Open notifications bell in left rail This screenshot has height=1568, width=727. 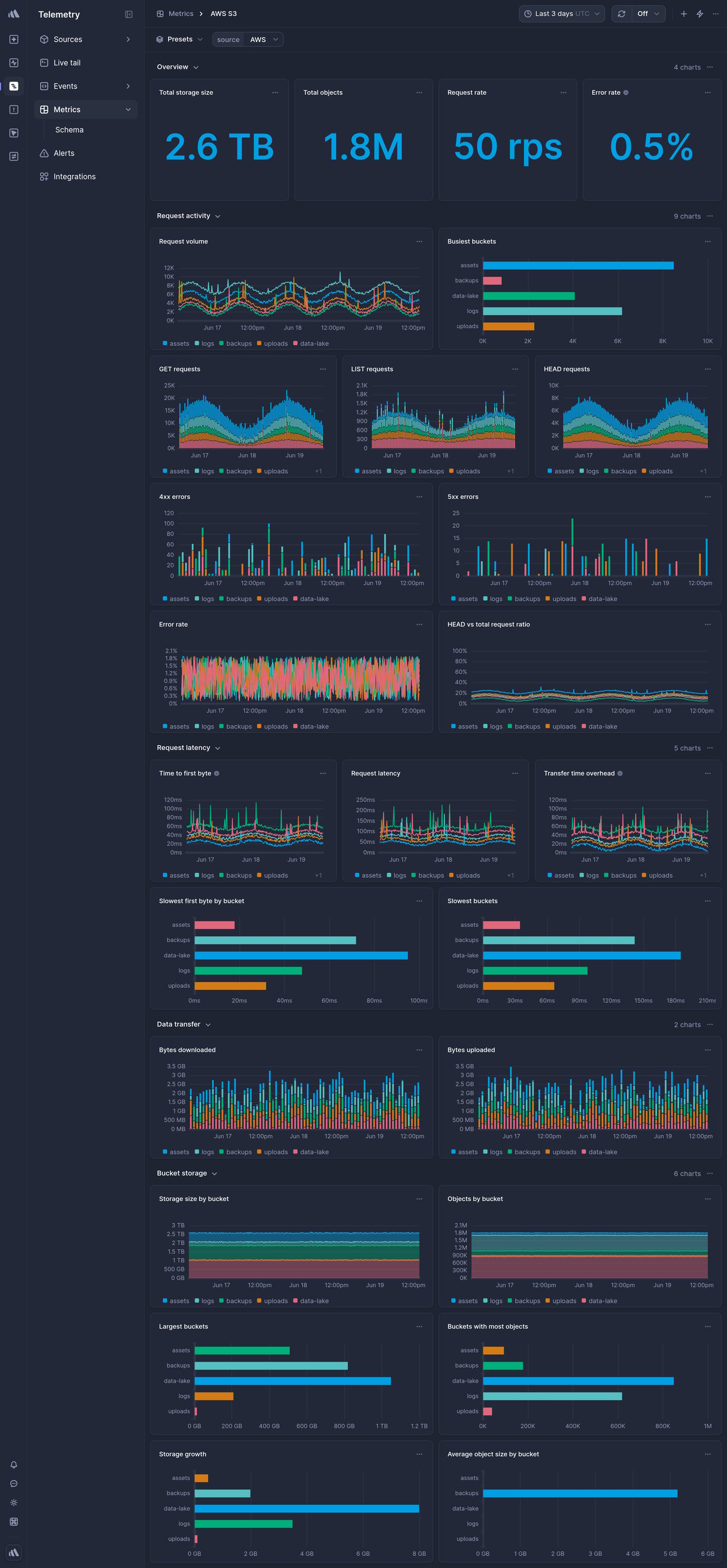click(14, 1465)
